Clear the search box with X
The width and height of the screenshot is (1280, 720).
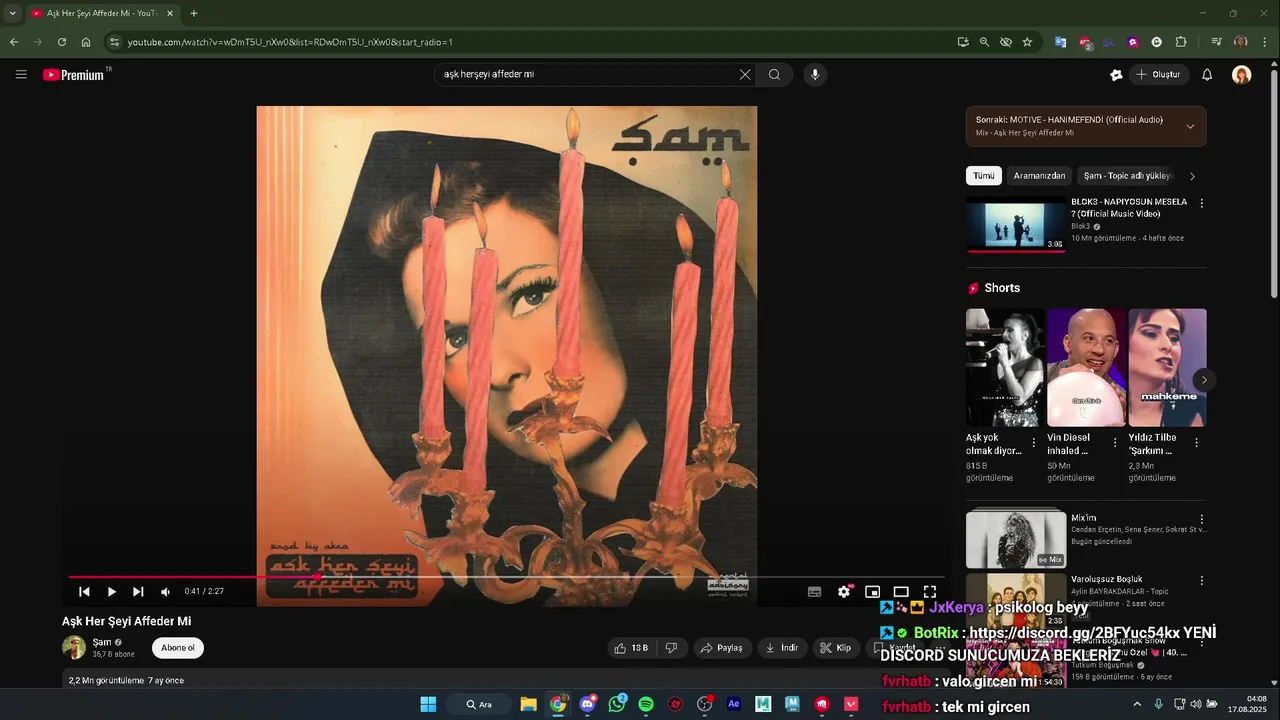tap(745, 74)
